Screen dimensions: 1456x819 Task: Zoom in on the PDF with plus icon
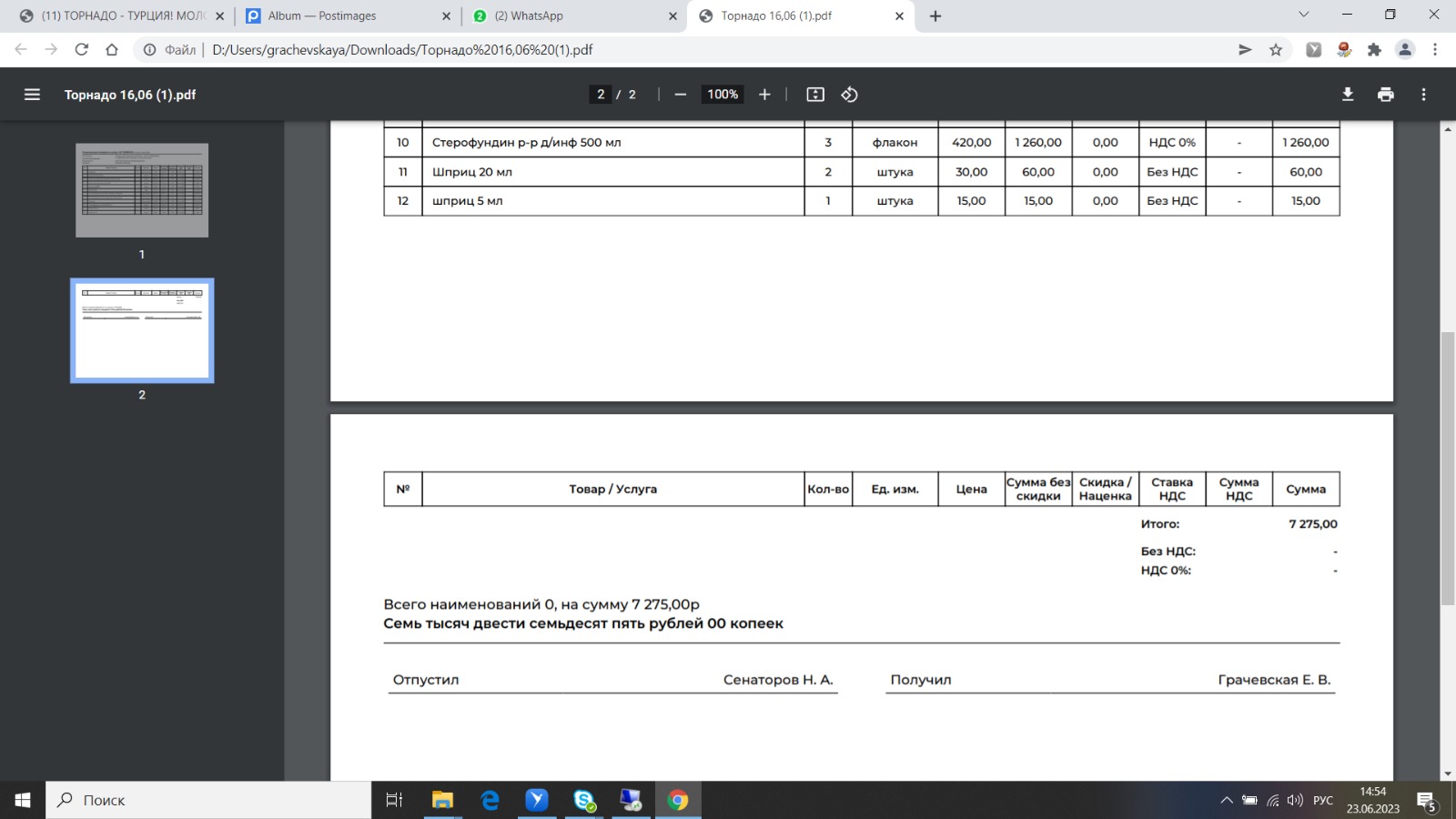764,95
